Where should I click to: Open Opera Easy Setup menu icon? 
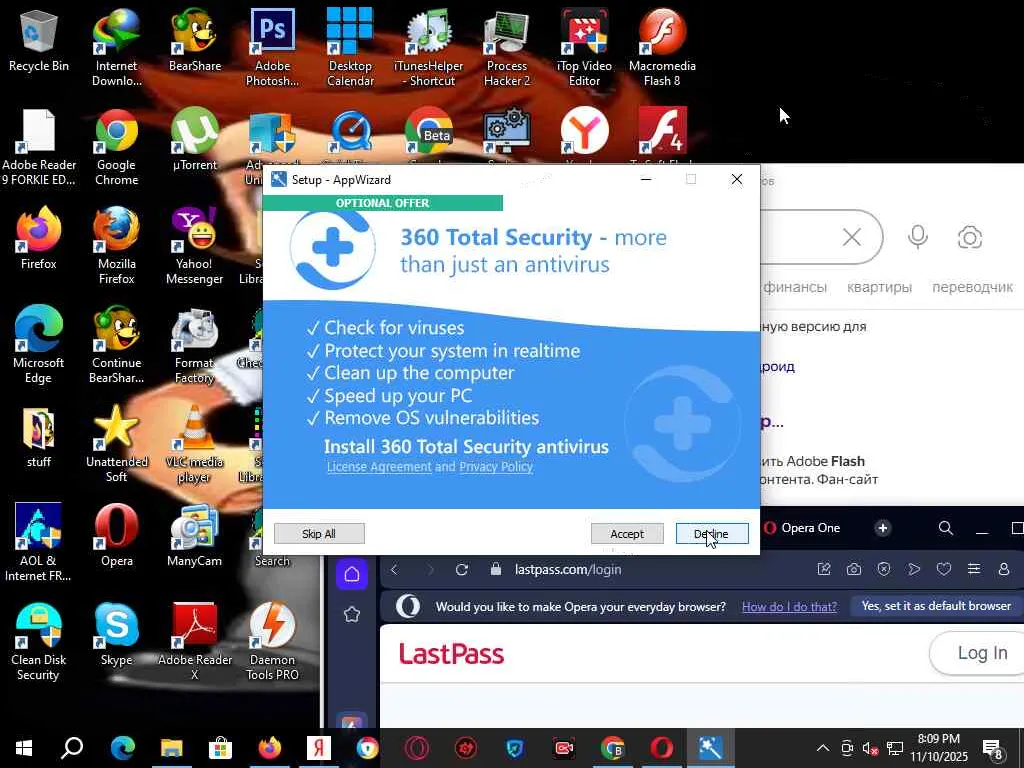(974, 569)
